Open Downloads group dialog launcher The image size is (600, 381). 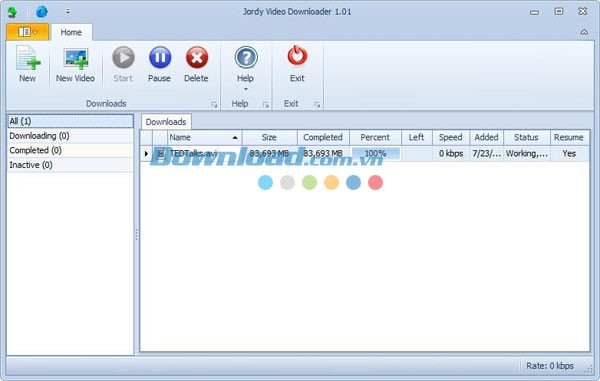(214, 104)
